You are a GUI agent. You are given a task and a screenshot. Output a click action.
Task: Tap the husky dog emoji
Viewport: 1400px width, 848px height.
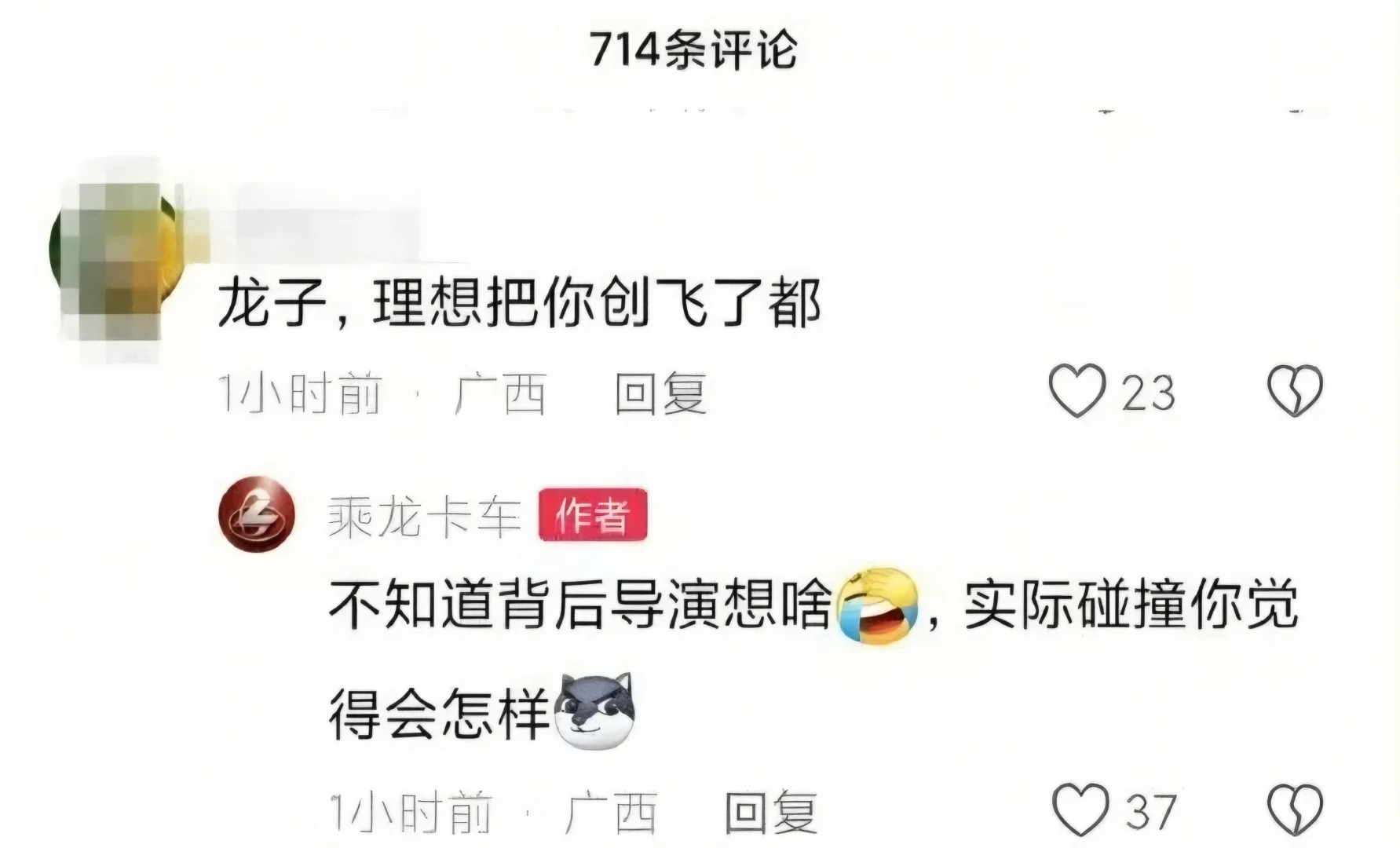[594, 711]
